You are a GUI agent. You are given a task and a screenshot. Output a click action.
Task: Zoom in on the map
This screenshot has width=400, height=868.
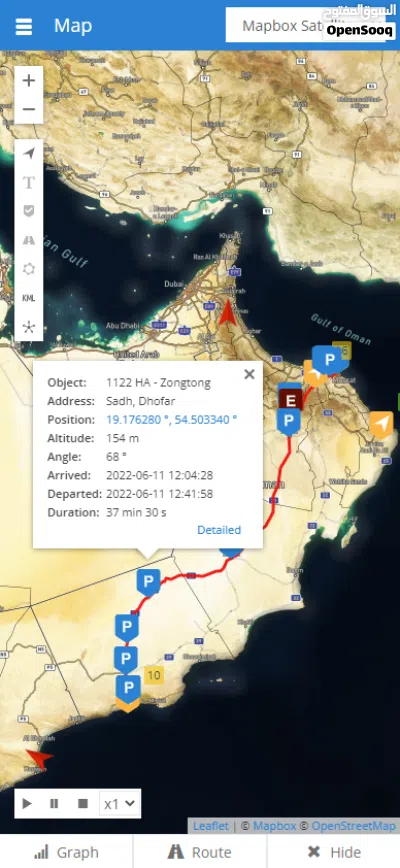29,81
